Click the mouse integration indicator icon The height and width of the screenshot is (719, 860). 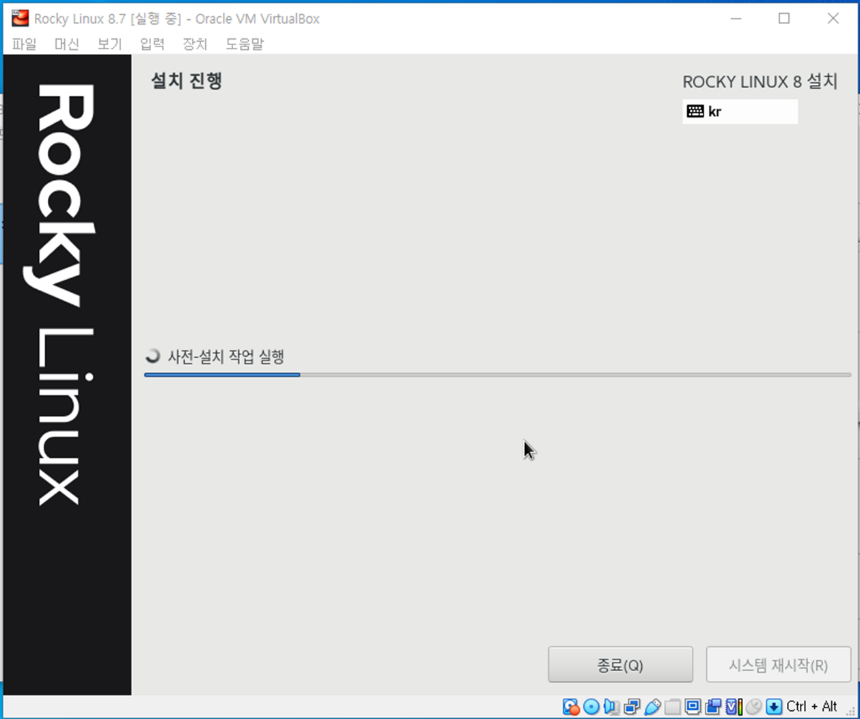[x=752, y=707]
